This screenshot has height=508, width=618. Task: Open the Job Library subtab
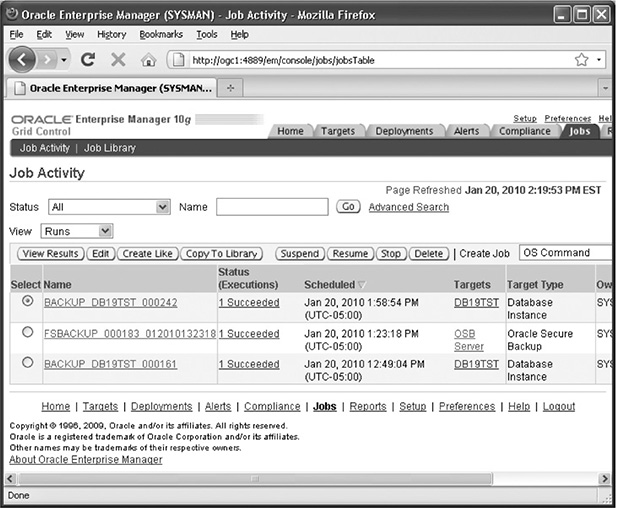coord(110,148)
